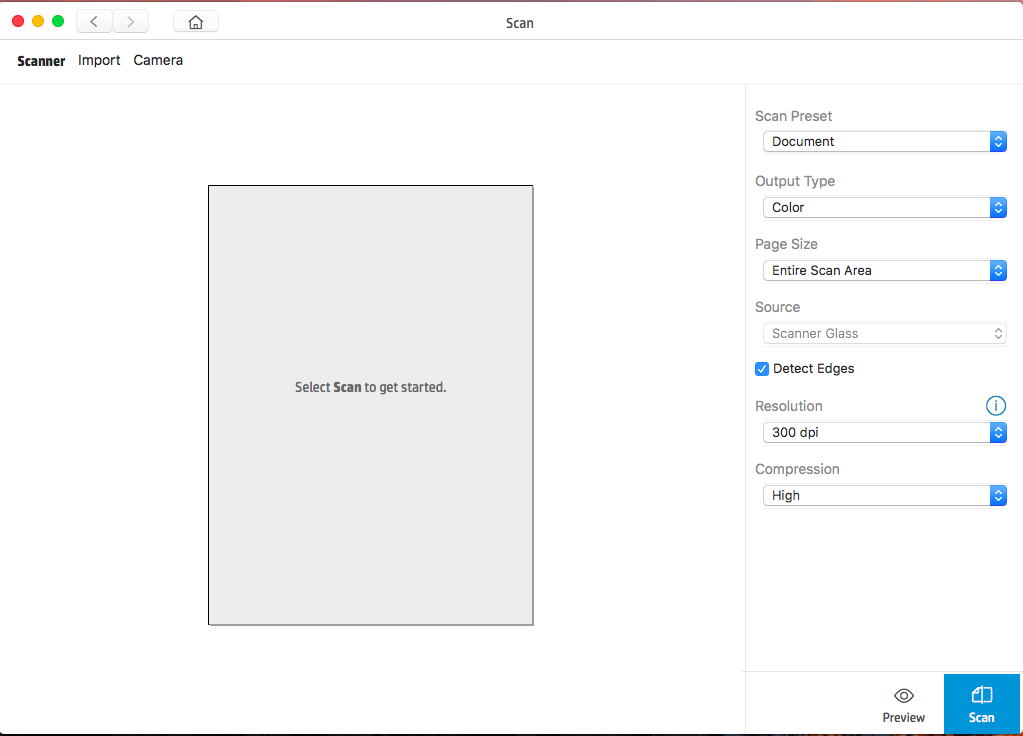Open the Scan Preset dropdown
Screen dimensions: 1023x736
click(x=884, y=142)
